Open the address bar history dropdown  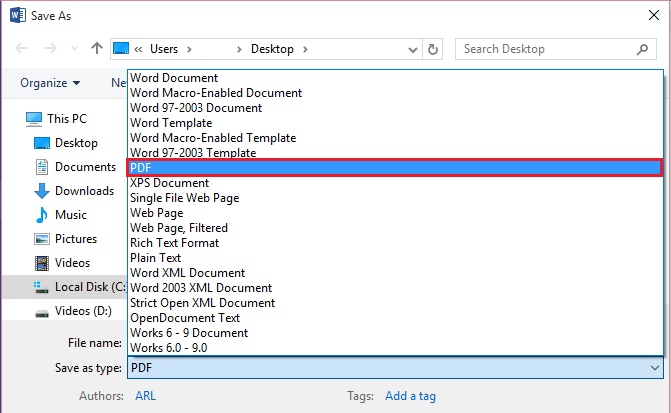pyautogui.click(x=413, y=50)
